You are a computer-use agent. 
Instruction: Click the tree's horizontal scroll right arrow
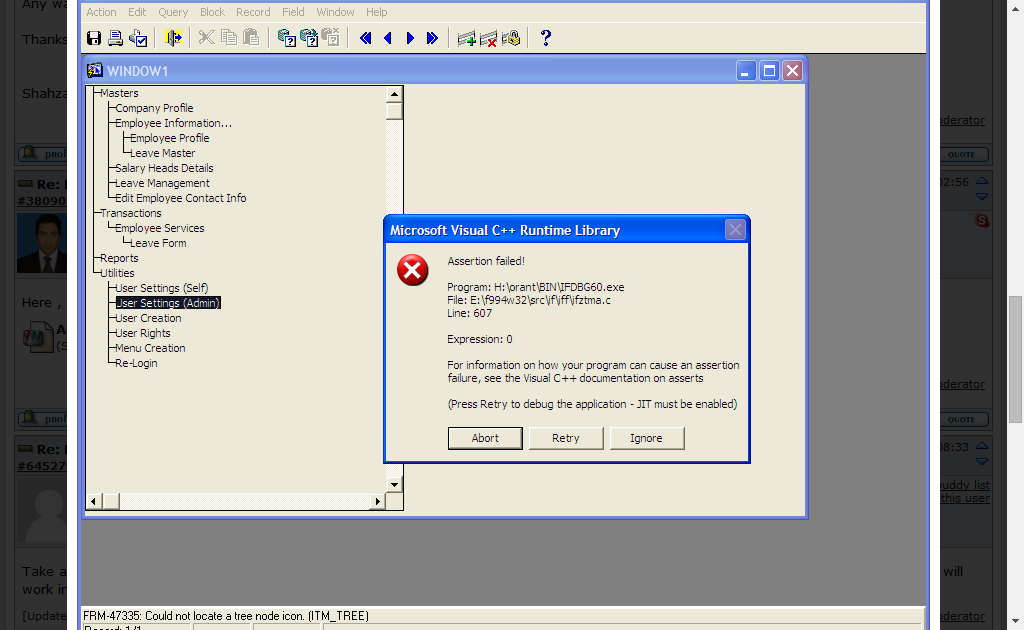pyautogui.click(x=378, y=500)
